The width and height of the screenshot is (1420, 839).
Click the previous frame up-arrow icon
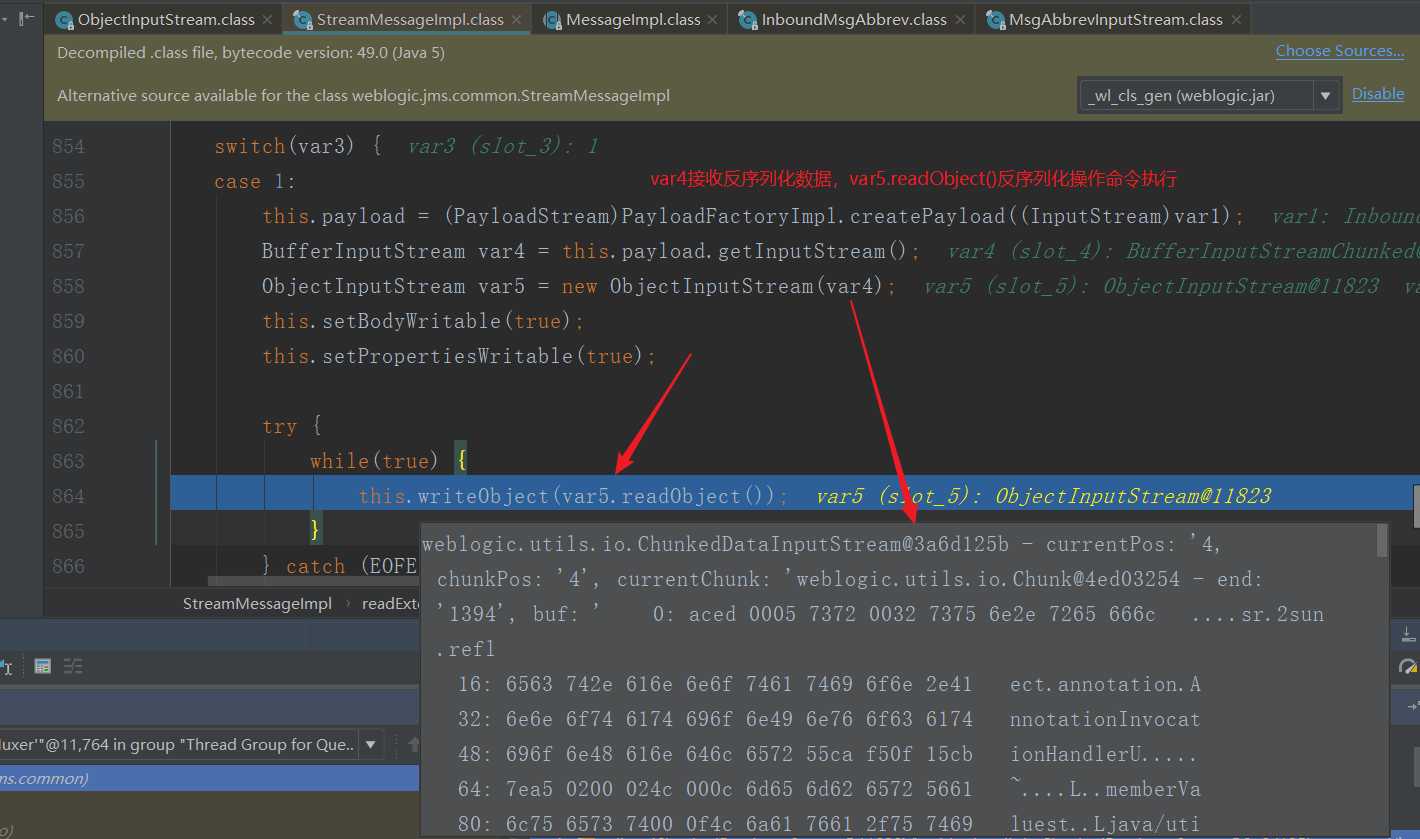413,744
